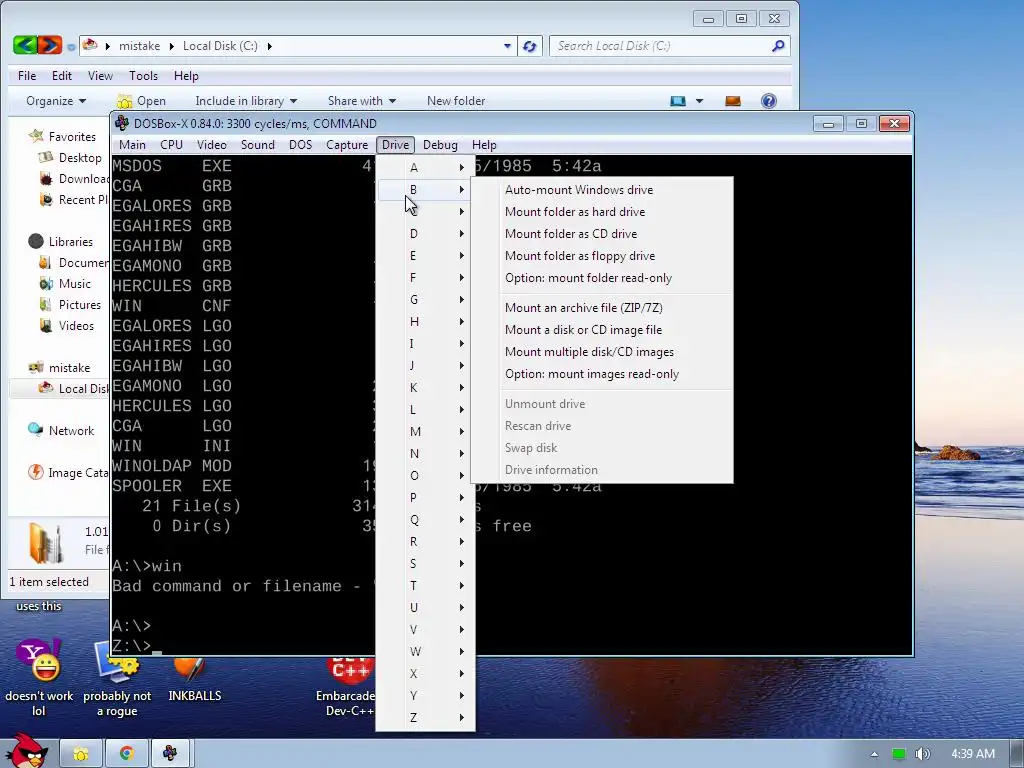The image size is (1024, 768).
Task: Open the 'doesn't work lol' desktop icon
Action: point(39,678)
